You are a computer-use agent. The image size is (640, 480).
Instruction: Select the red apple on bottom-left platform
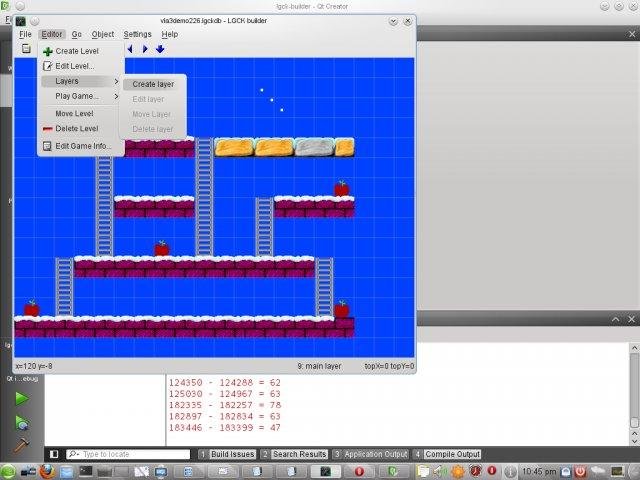pyautogui.click(x=31, y=308)
